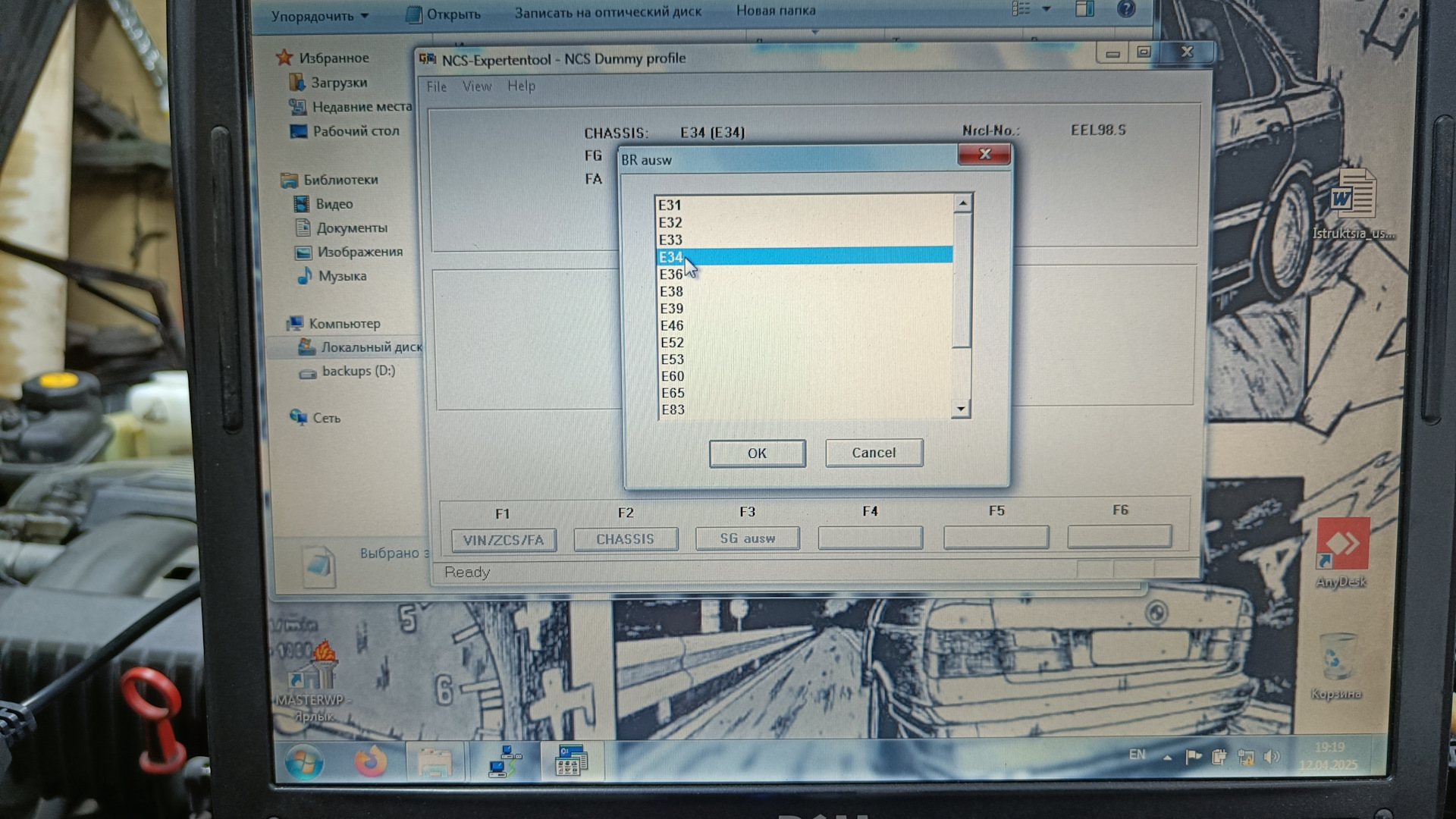Screen dimensions: 1456x819
Task: Click the empty F4 function button
Action: 871,538
